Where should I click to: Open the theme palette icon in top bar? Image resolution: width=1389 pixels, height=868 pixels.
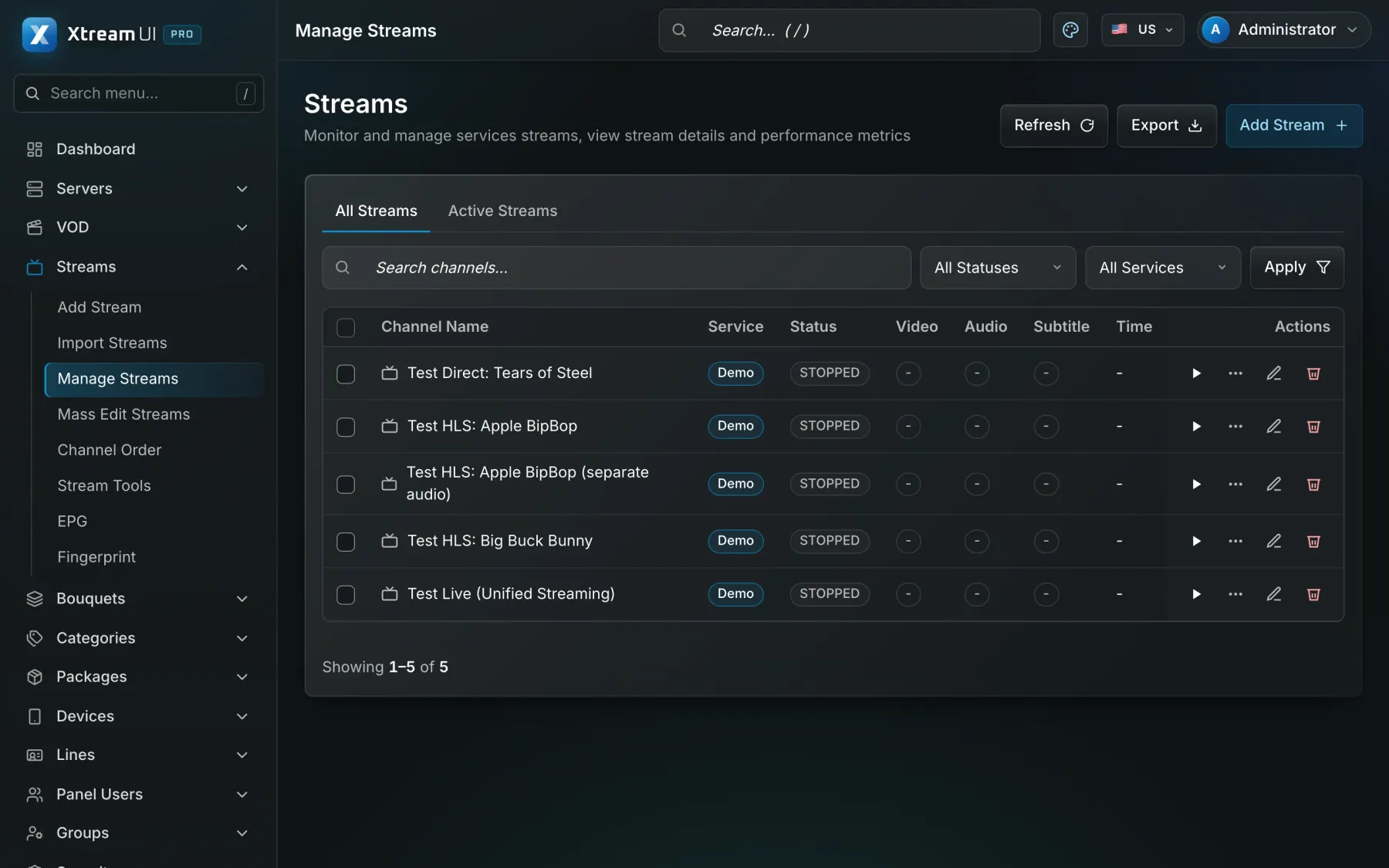pyautogui.click(x=1070, y=30)
